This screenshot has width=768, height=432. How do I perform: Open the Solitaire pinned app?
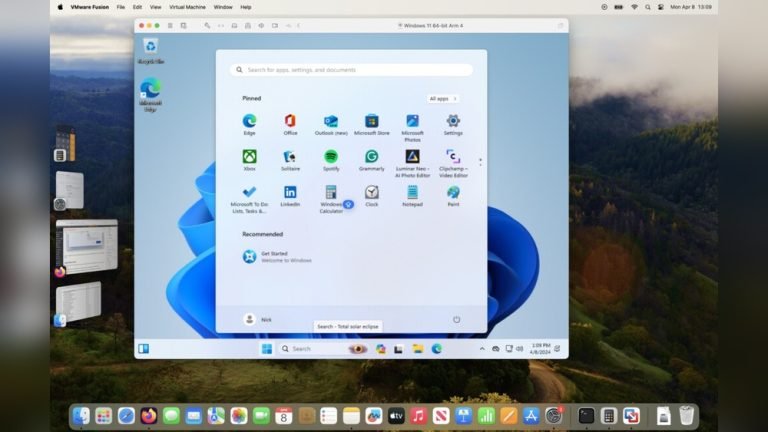click(x=290, y=160)
